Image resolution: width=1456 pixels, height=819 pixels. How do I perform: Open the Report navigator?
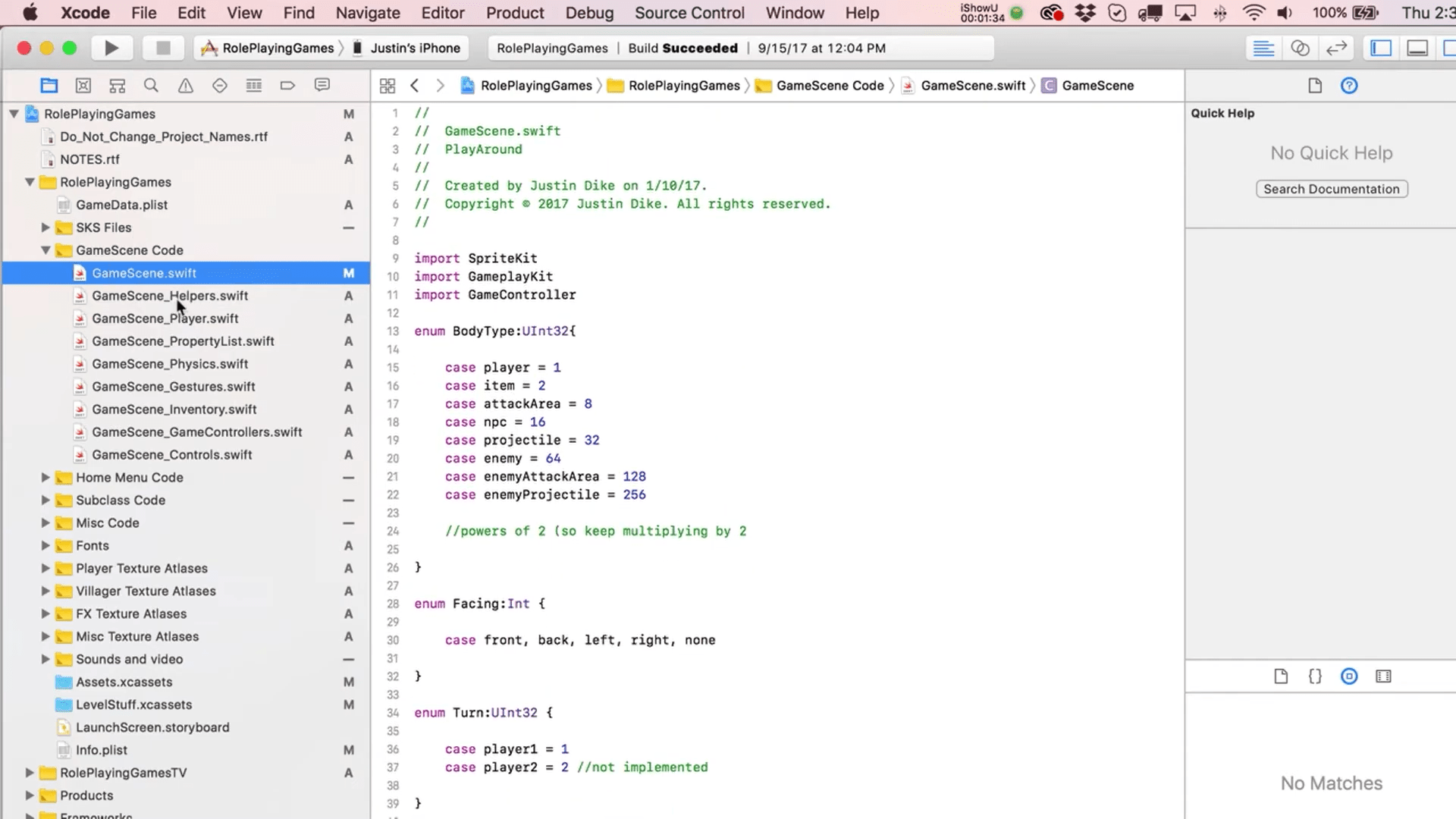[322, 85]
